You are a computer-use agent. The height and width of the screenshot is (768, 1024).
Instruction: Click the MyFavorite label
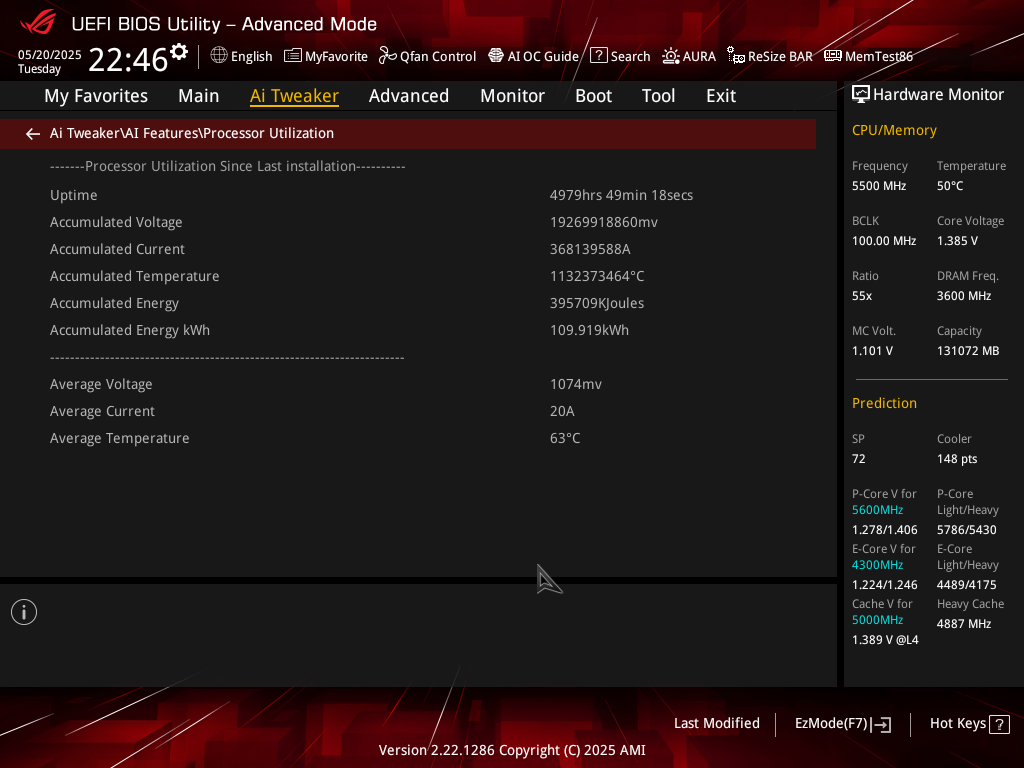coord(336,56)
